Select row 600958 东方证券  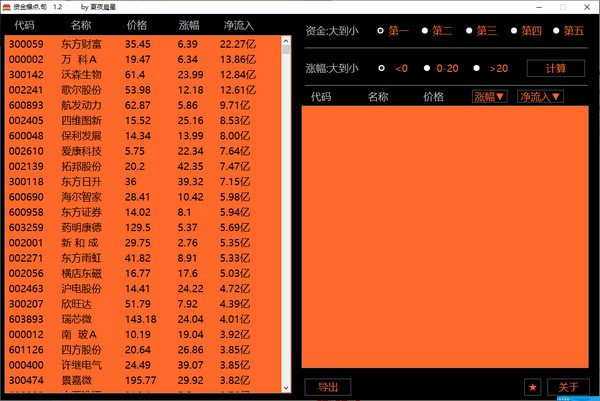click(143, 212)
